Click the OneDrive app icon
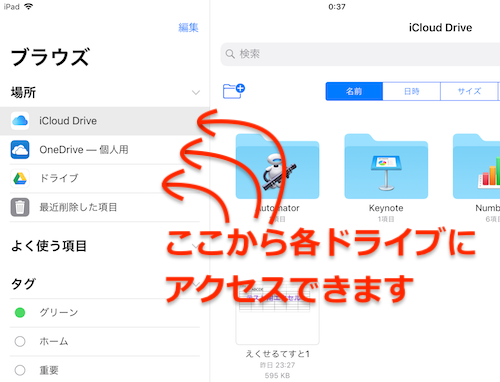 click(20, 150)
